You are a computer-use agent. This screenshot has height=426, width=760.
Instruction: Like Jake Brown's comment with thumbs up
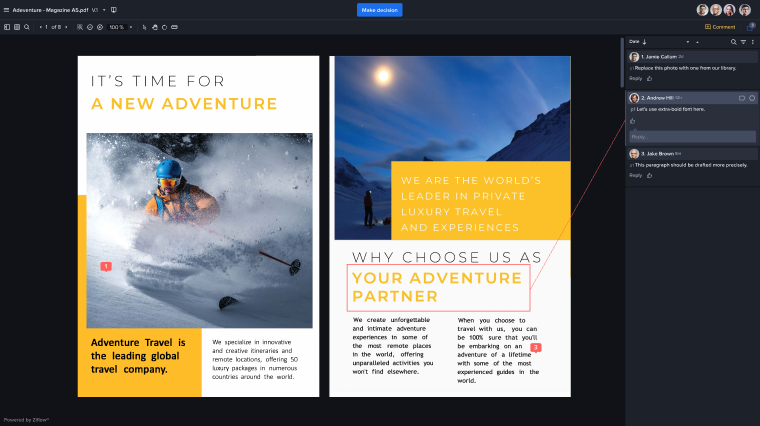649,175
